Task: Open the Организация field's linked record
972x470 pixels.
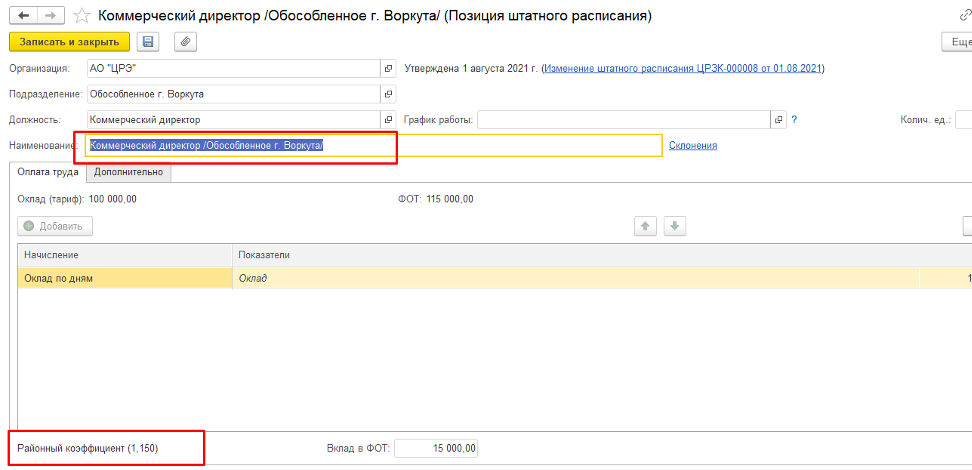Action: pyautogui.click(x=388, y=68)
